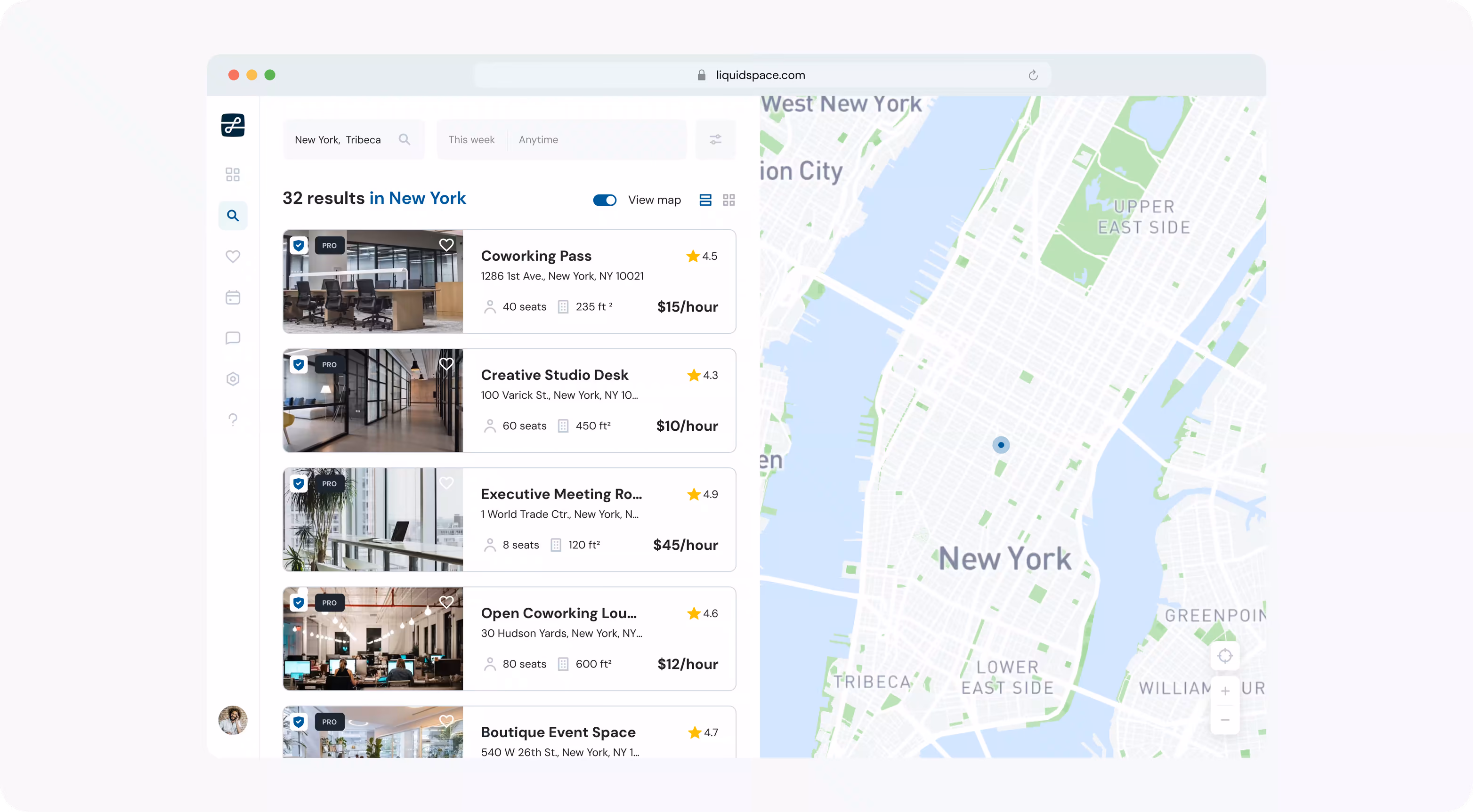Click the locate-me crosshair on map

point(1225,655)
